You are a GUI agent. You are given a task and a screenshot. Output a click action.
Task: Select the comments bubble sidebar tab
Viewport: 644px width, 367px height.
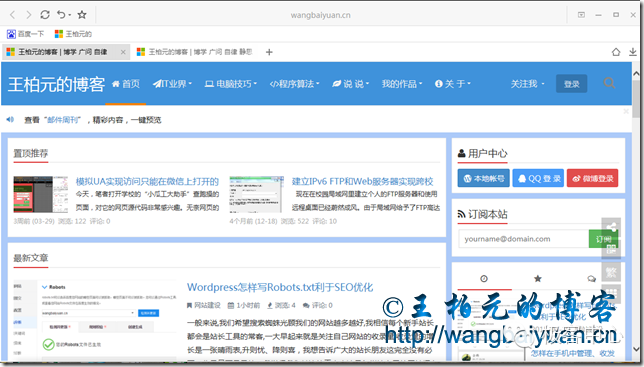click(591, 279)
